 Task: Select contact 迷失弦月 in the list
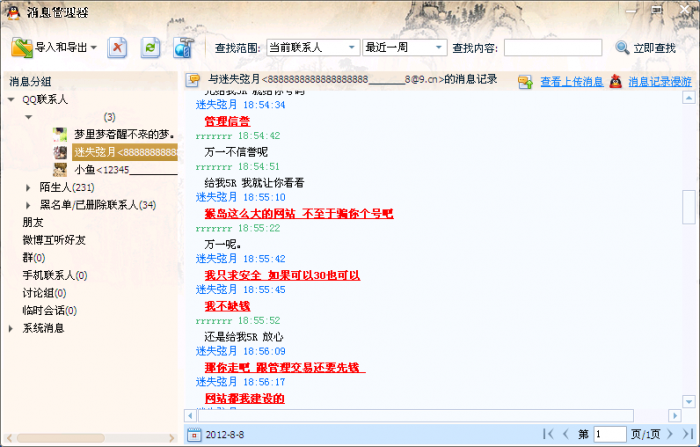pyautogui.click(x=125, y=152)
